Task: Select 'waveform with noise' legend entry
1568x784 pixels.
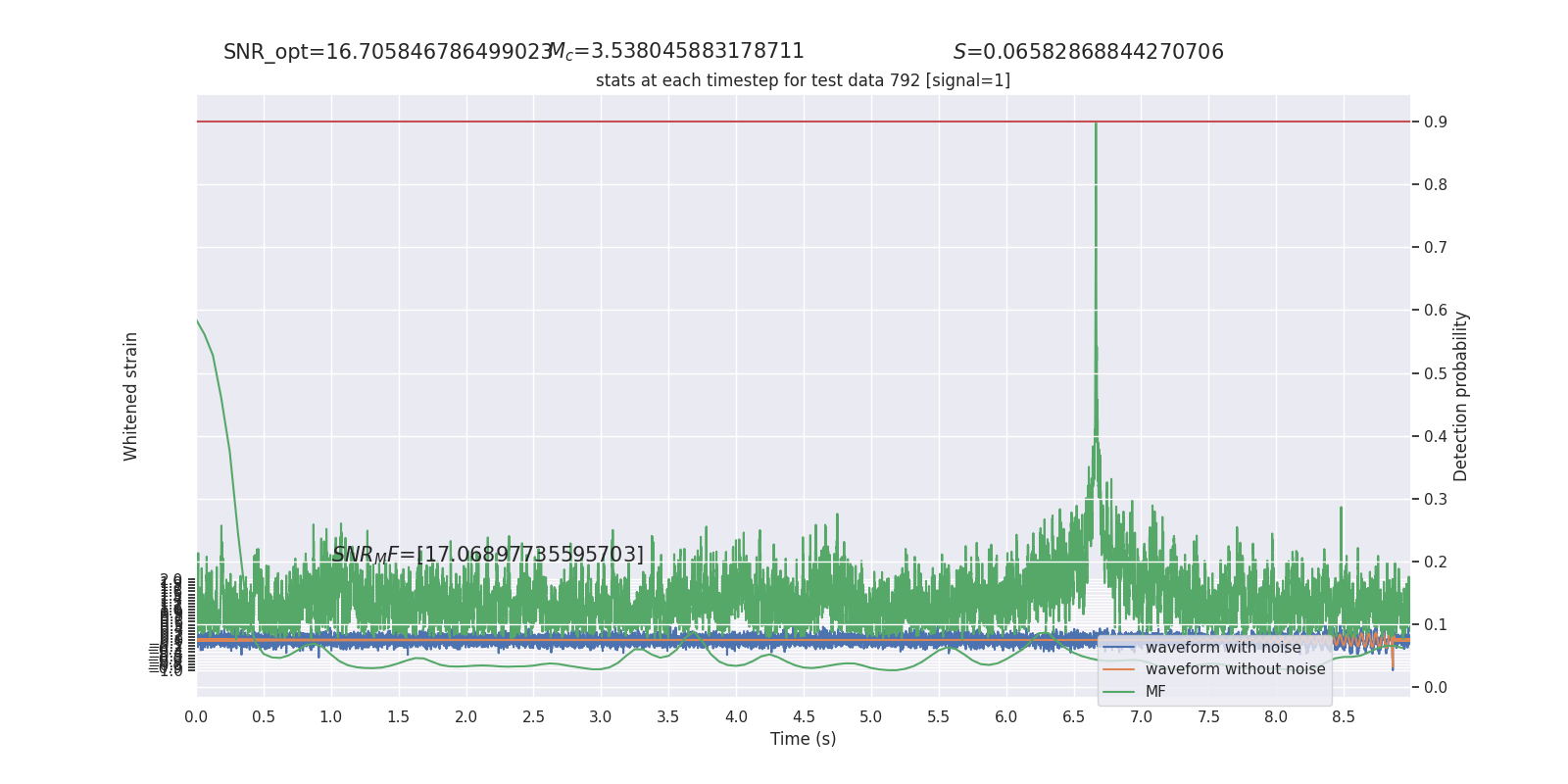Action: click(1223, 648)
